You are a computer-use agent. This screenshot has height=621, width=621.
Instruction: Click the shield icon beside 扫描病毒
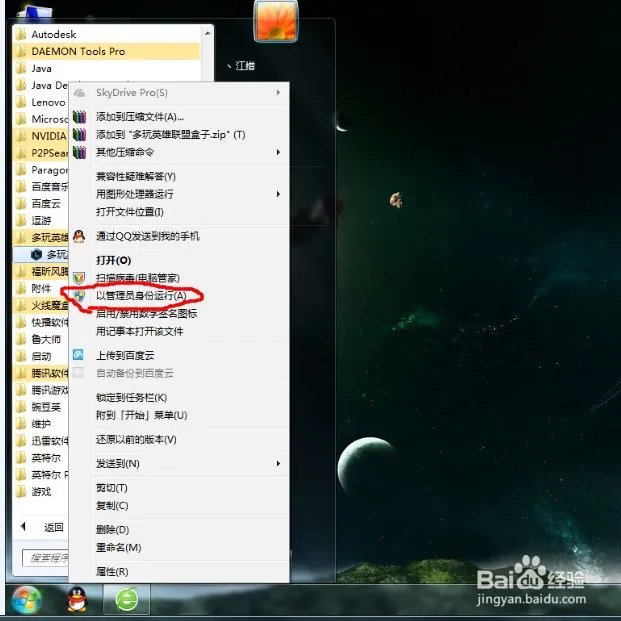(x=79, y=278)
